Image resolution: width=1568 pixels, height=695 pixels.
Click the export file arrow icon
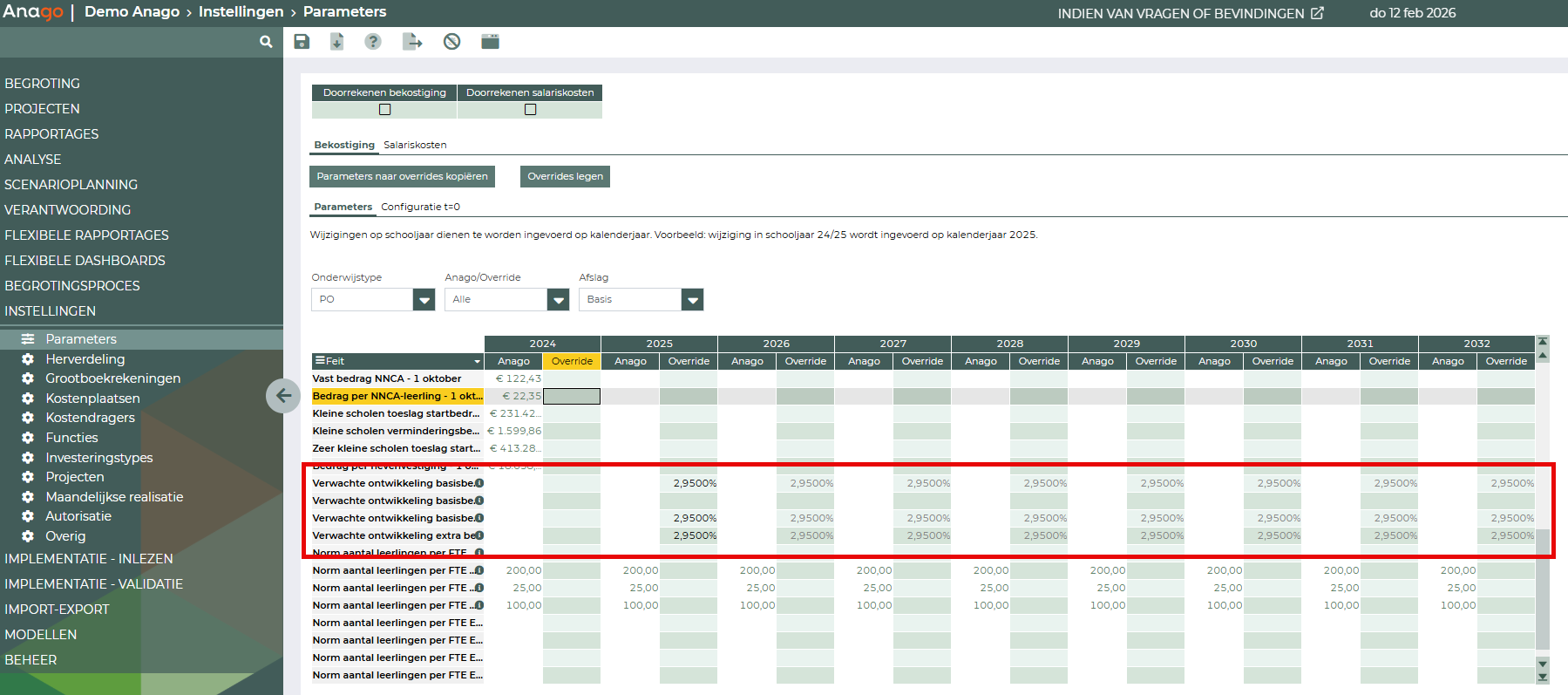point(412,42)
